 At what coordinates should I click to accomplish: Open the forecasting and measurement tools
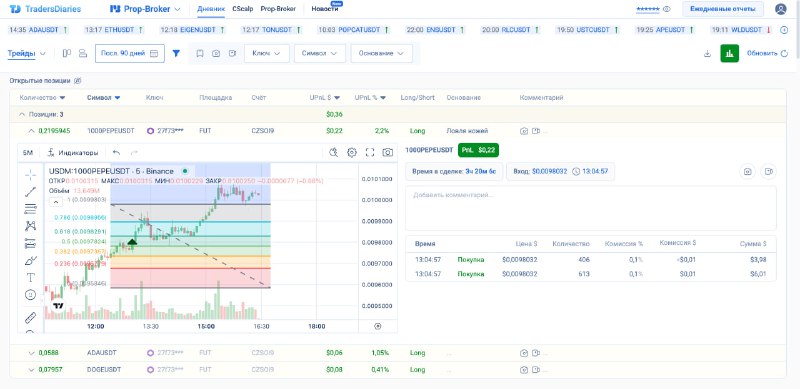pos(30,243)
